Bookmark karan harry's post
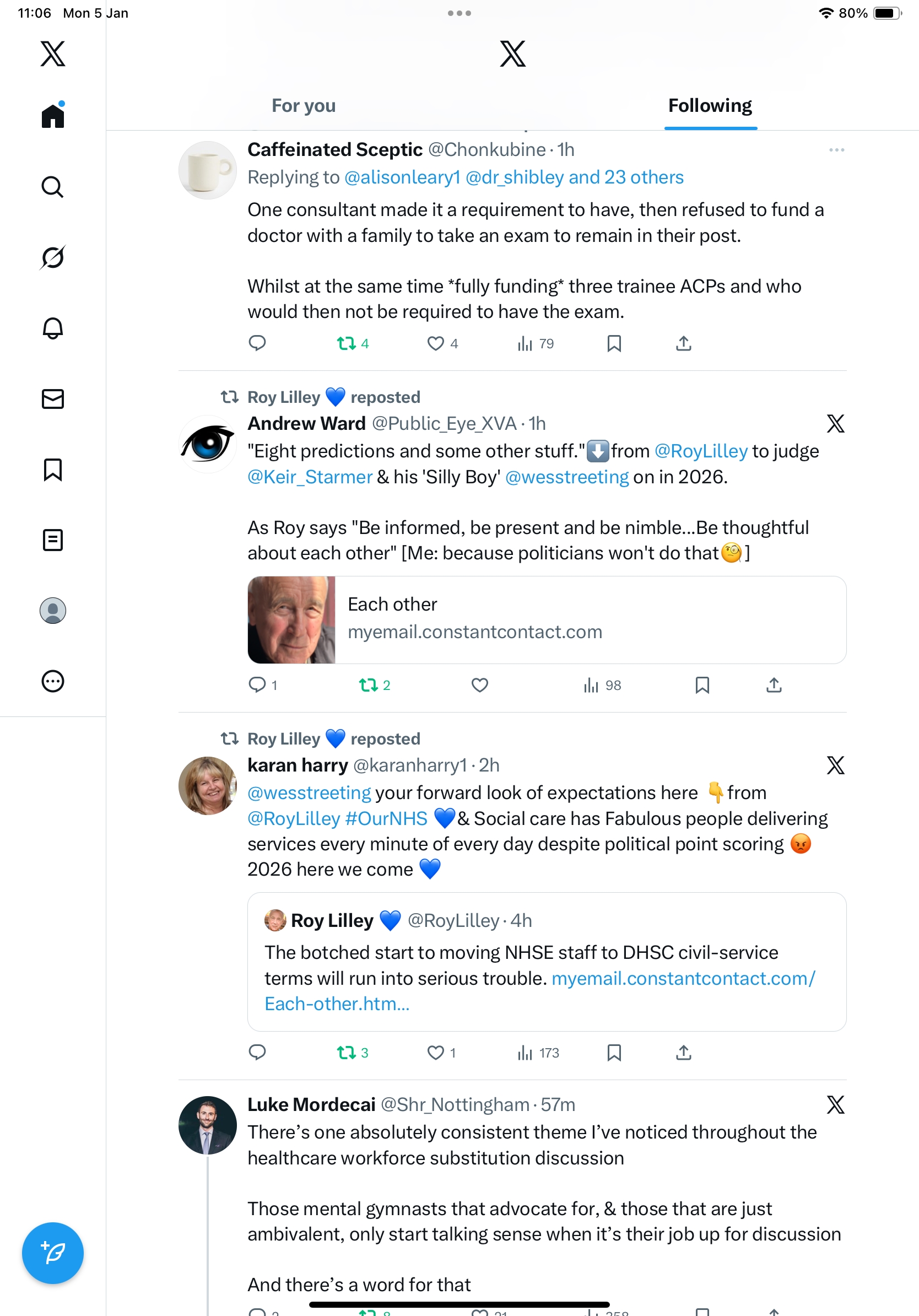This screenshot has width=919, height=1316. [614, 1053]
